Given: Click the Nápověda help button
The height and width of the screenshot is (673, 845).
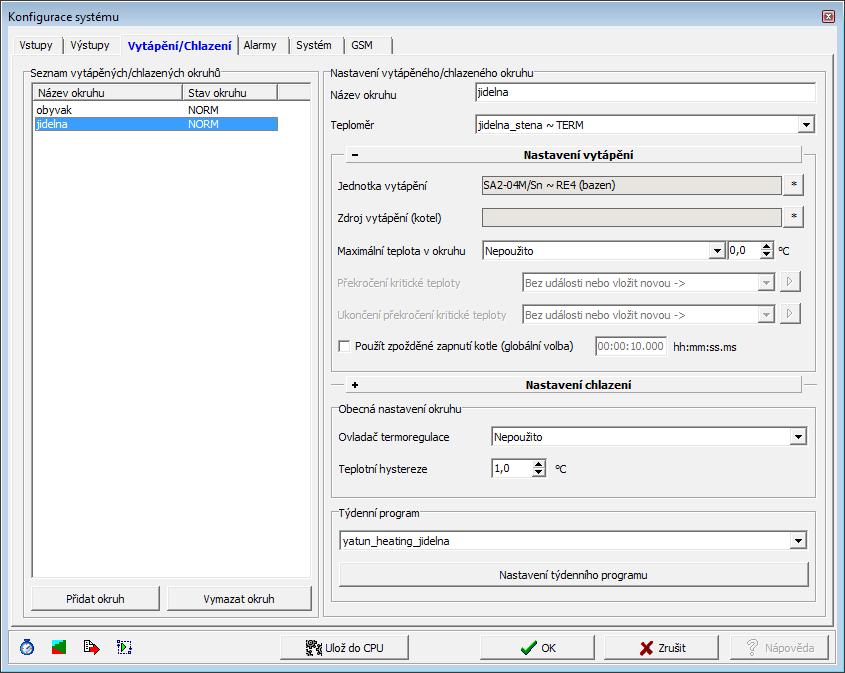Looking at the screenshot, I should pyautogui.click(x=779, y=648).
